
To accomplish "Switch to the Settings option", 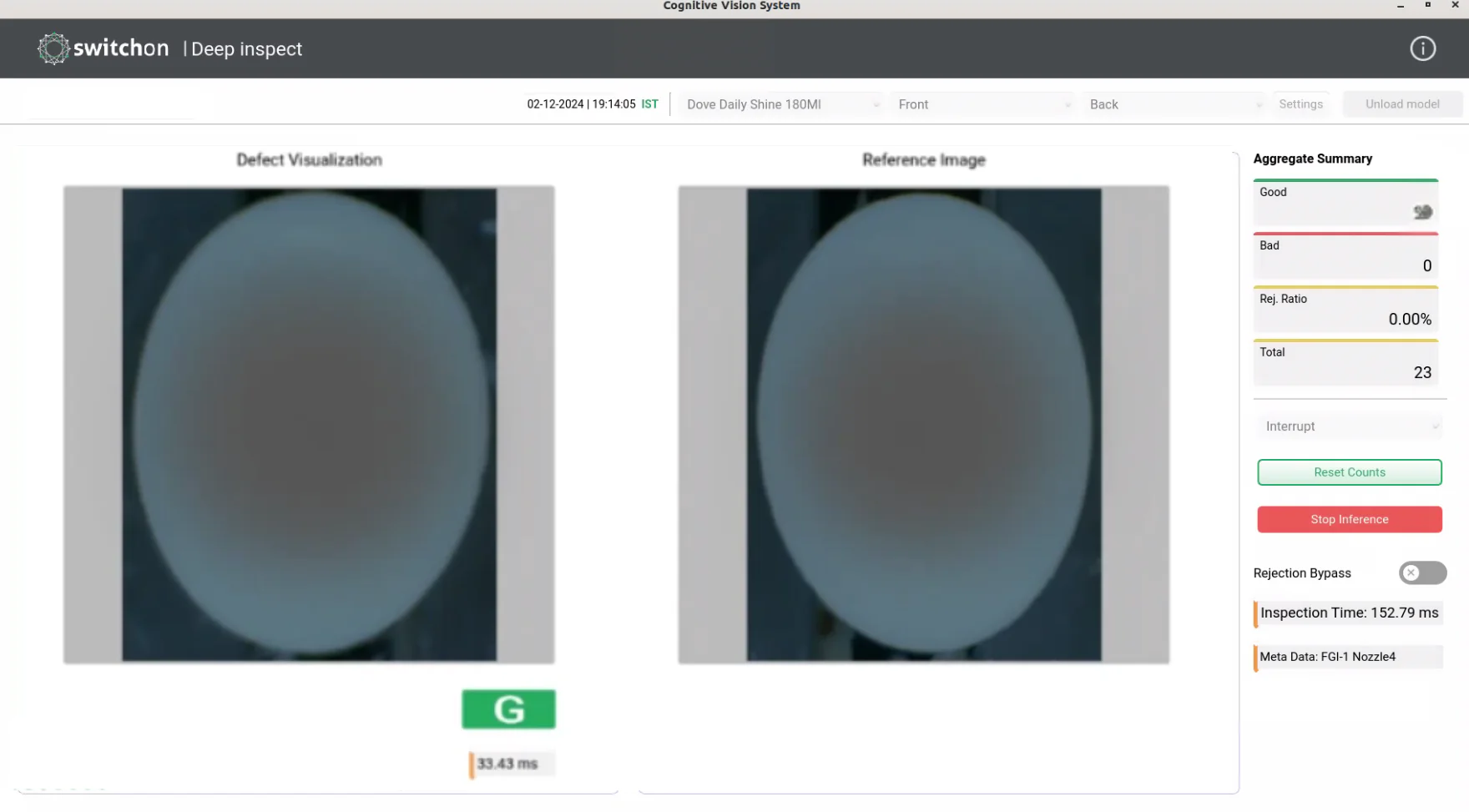I will [1300, 103].
